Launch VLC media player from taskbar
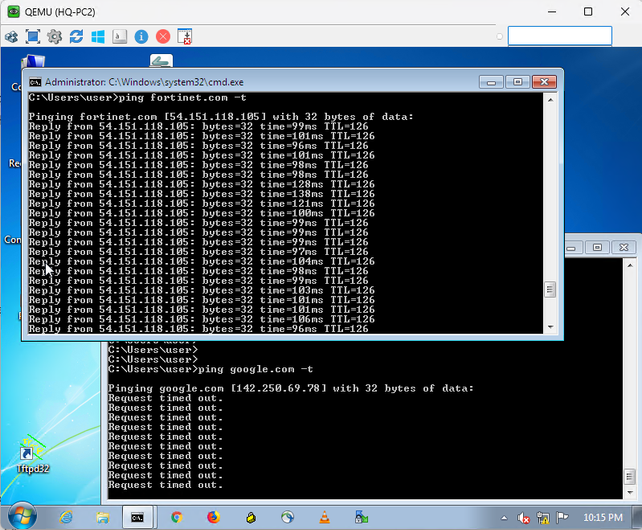The height and width of the screenshot is (530, 642). coord(324,518)
